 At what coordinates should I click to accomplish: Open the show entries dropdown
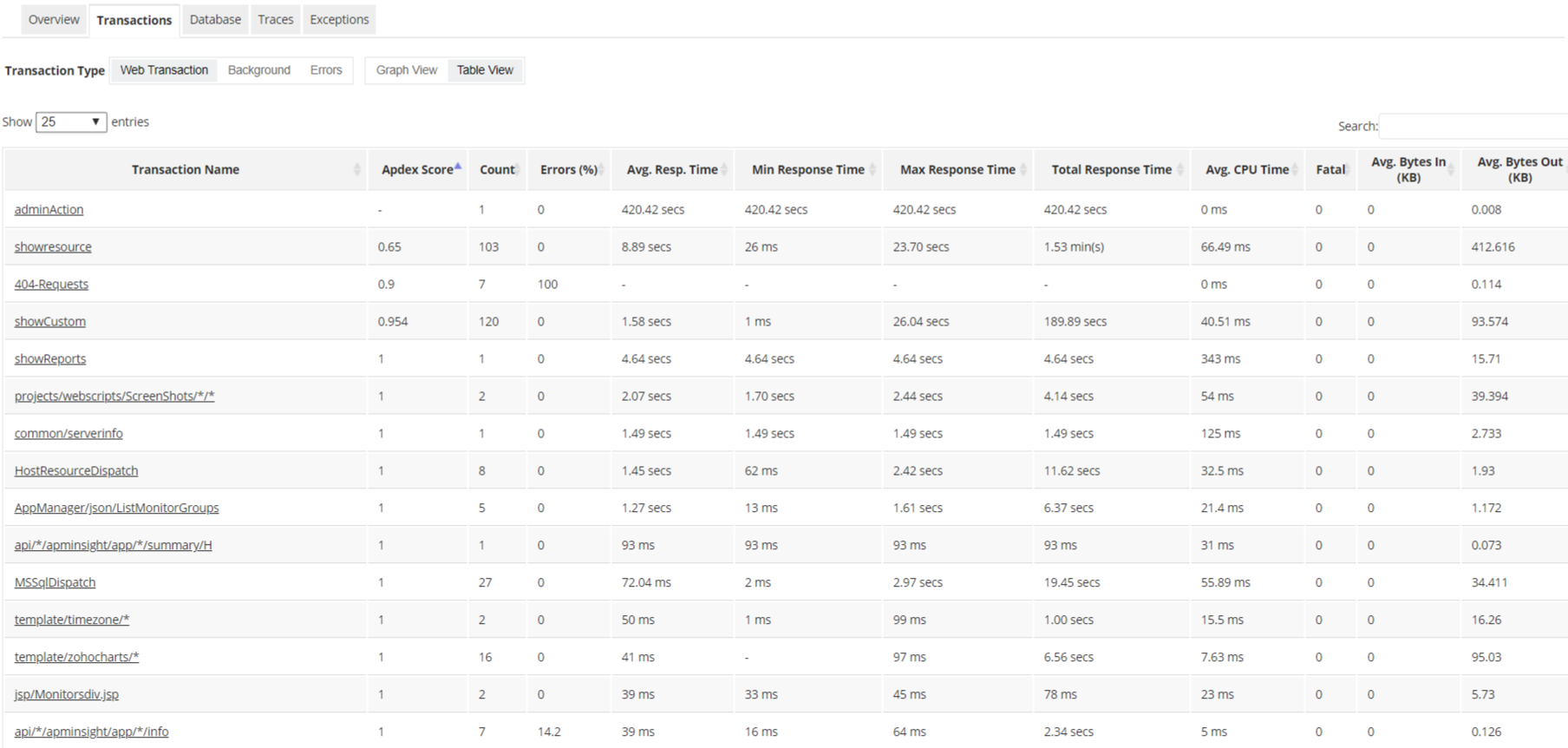71,122
